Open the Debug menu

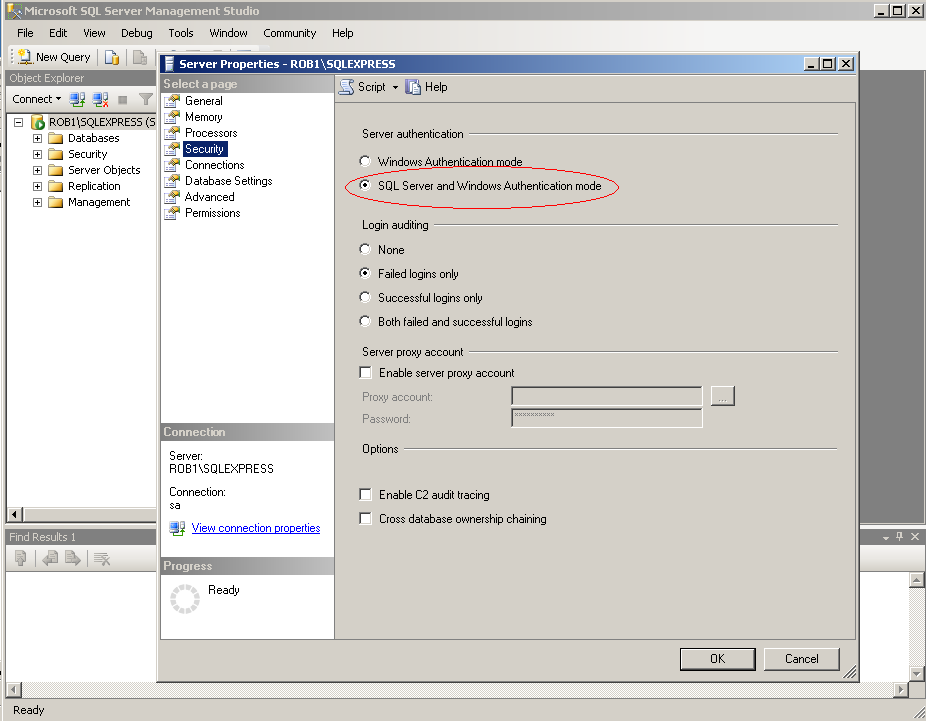[x=136, y=33]
